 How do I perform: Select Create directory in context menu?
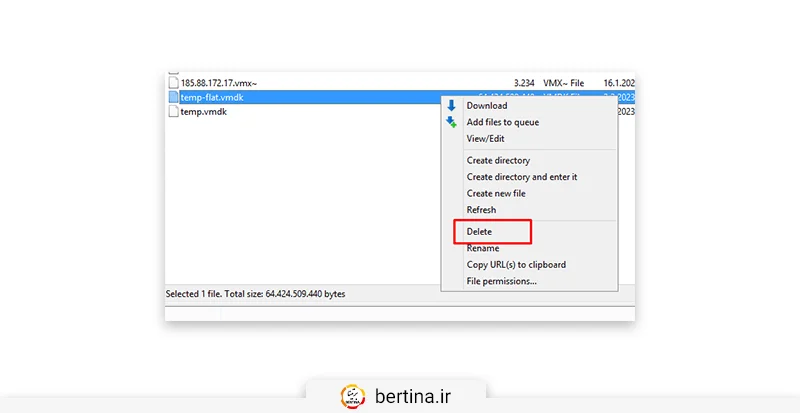498,160
